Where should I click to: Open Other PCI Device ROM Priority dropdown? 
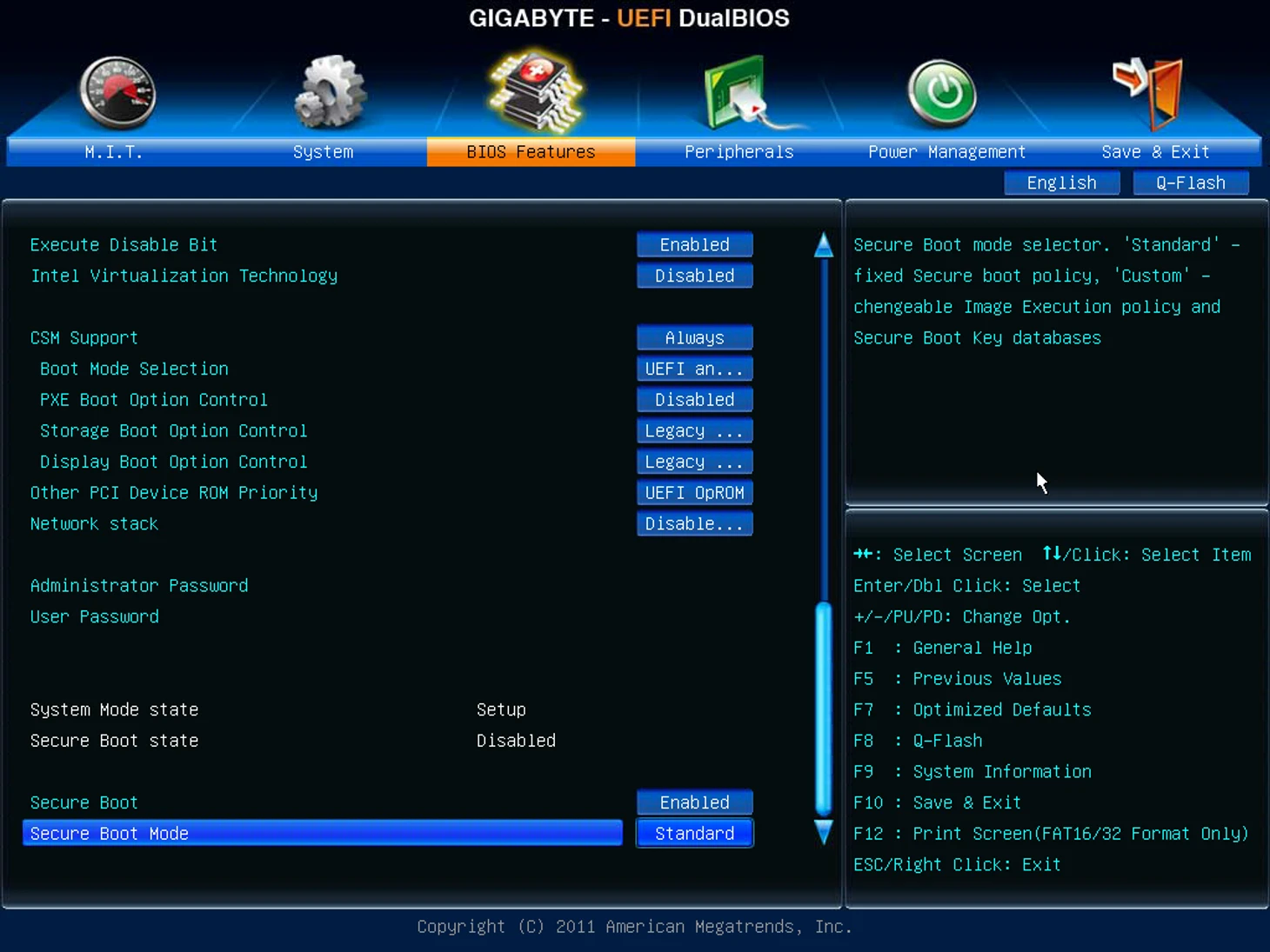click(694, 493)
